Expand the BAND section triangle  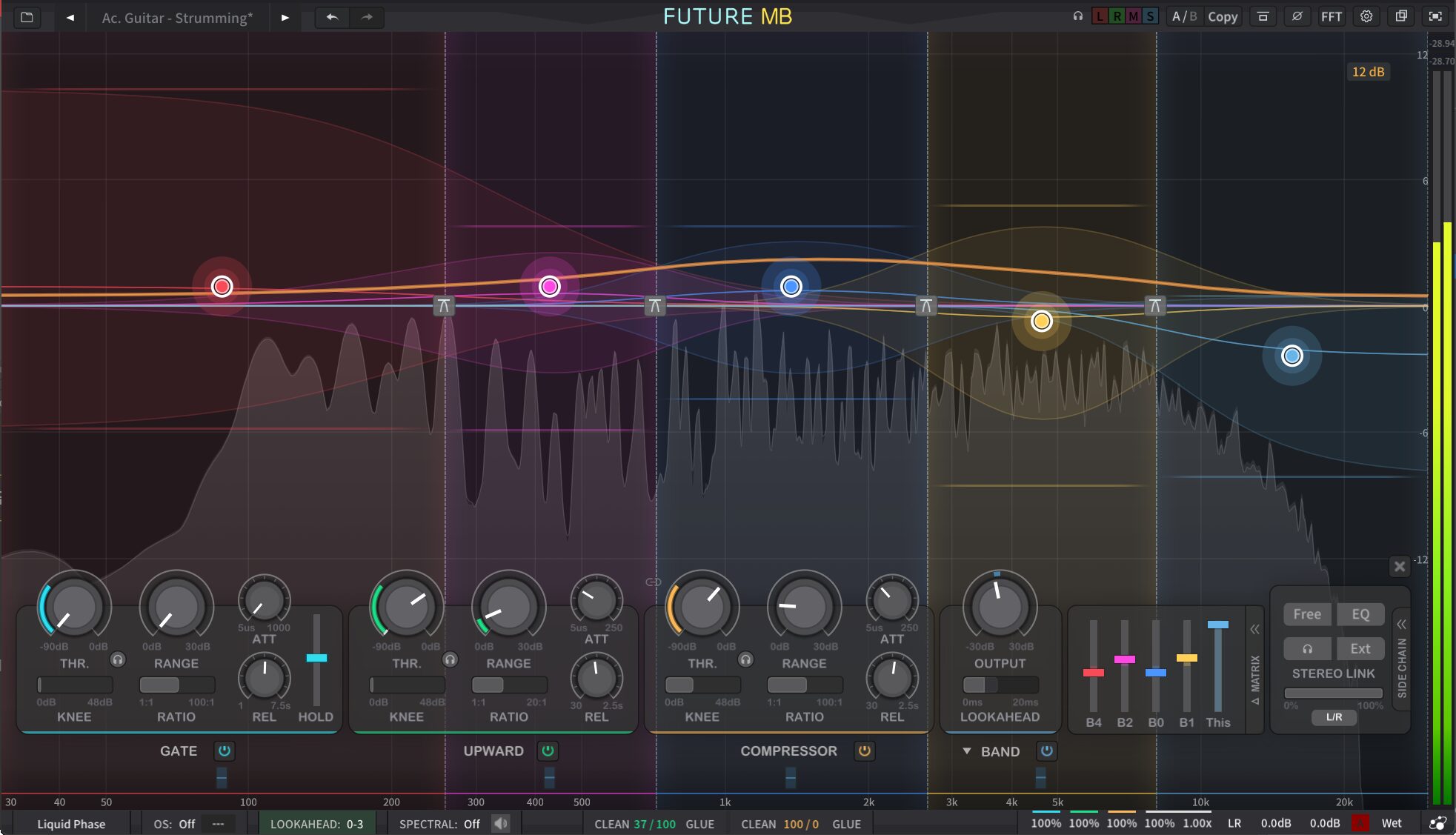coord(966,751)
